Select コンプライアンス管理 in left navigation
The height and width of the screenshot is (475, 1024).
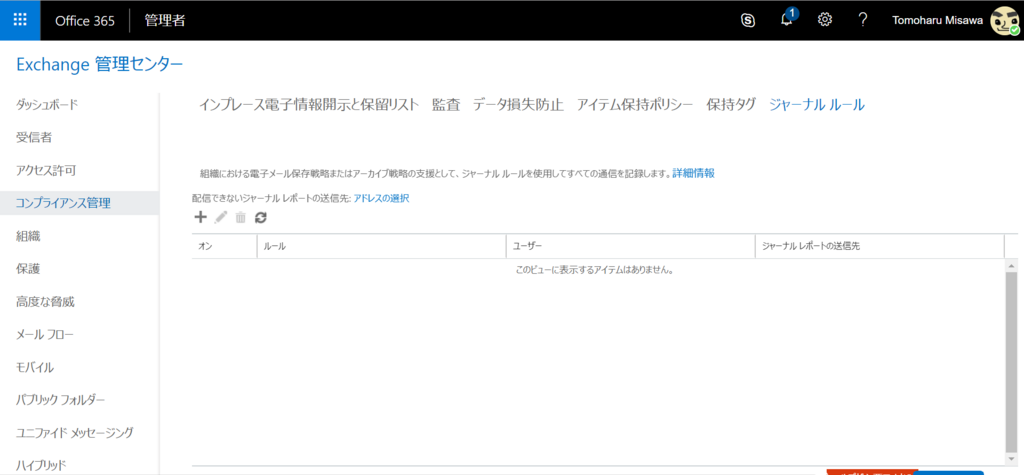79,203
